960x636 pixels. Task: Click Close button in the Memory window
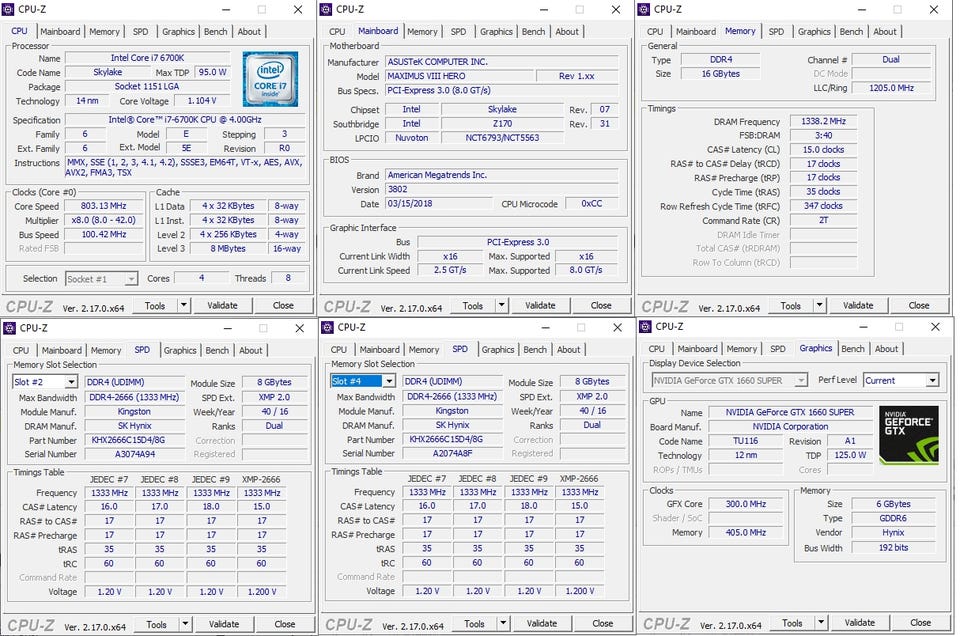pyautogui.click(x=919, y=305)
